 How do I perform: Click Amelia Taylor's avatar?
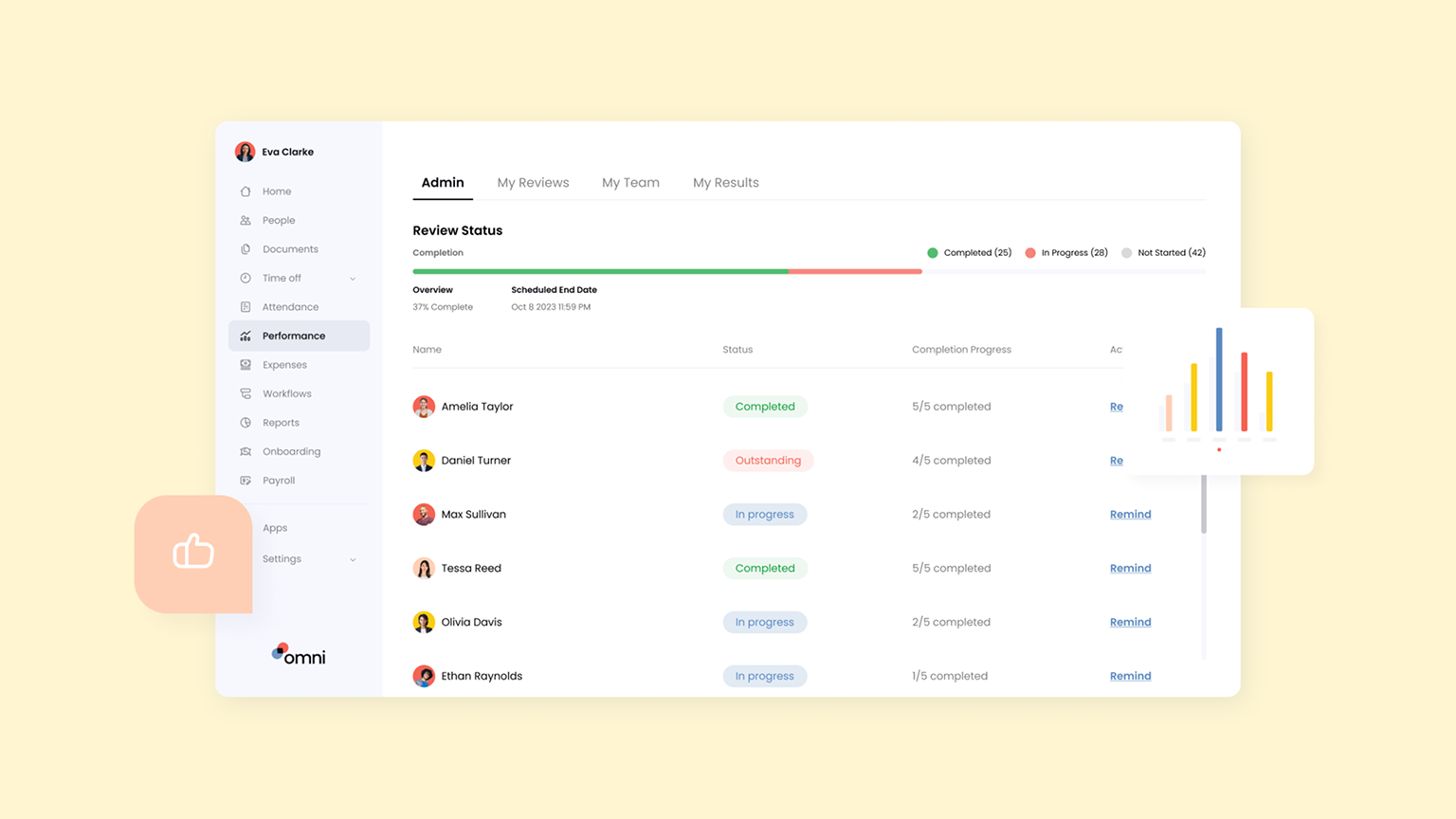424,407
